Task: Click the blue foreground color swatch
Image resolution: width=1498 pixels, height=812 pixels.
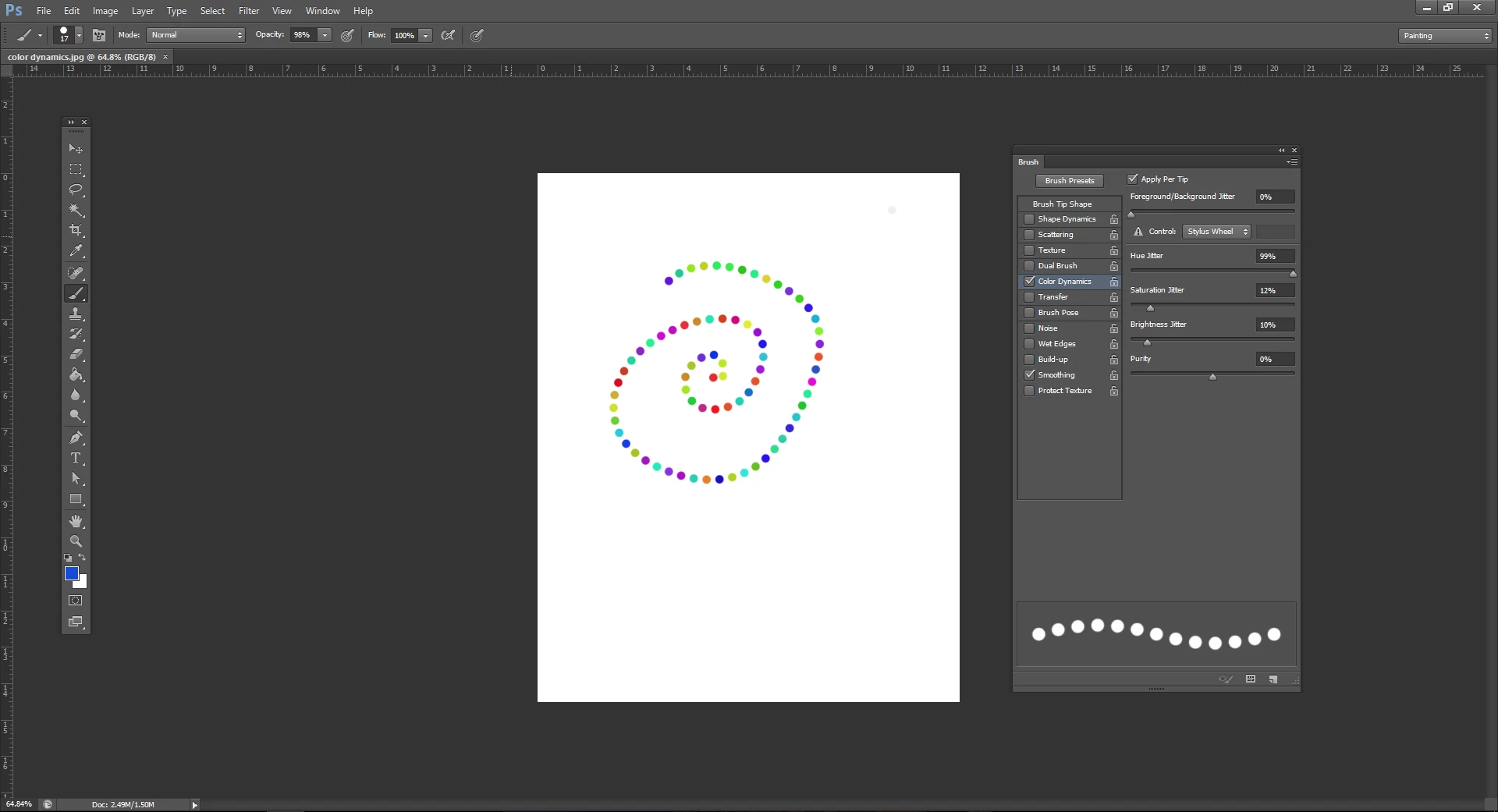Action: (x=71, y=573)
